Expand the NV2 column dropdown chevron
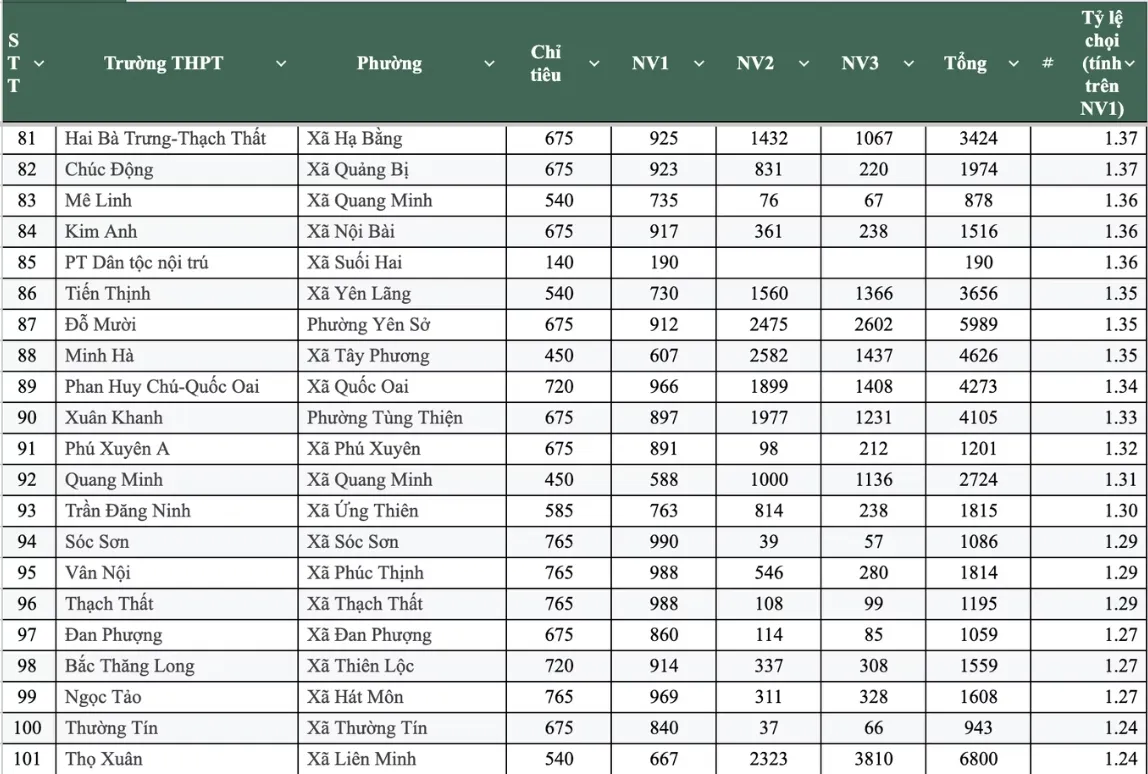Image resolution: width=1148 pixels, height=774 pixels. coord(804,63)
